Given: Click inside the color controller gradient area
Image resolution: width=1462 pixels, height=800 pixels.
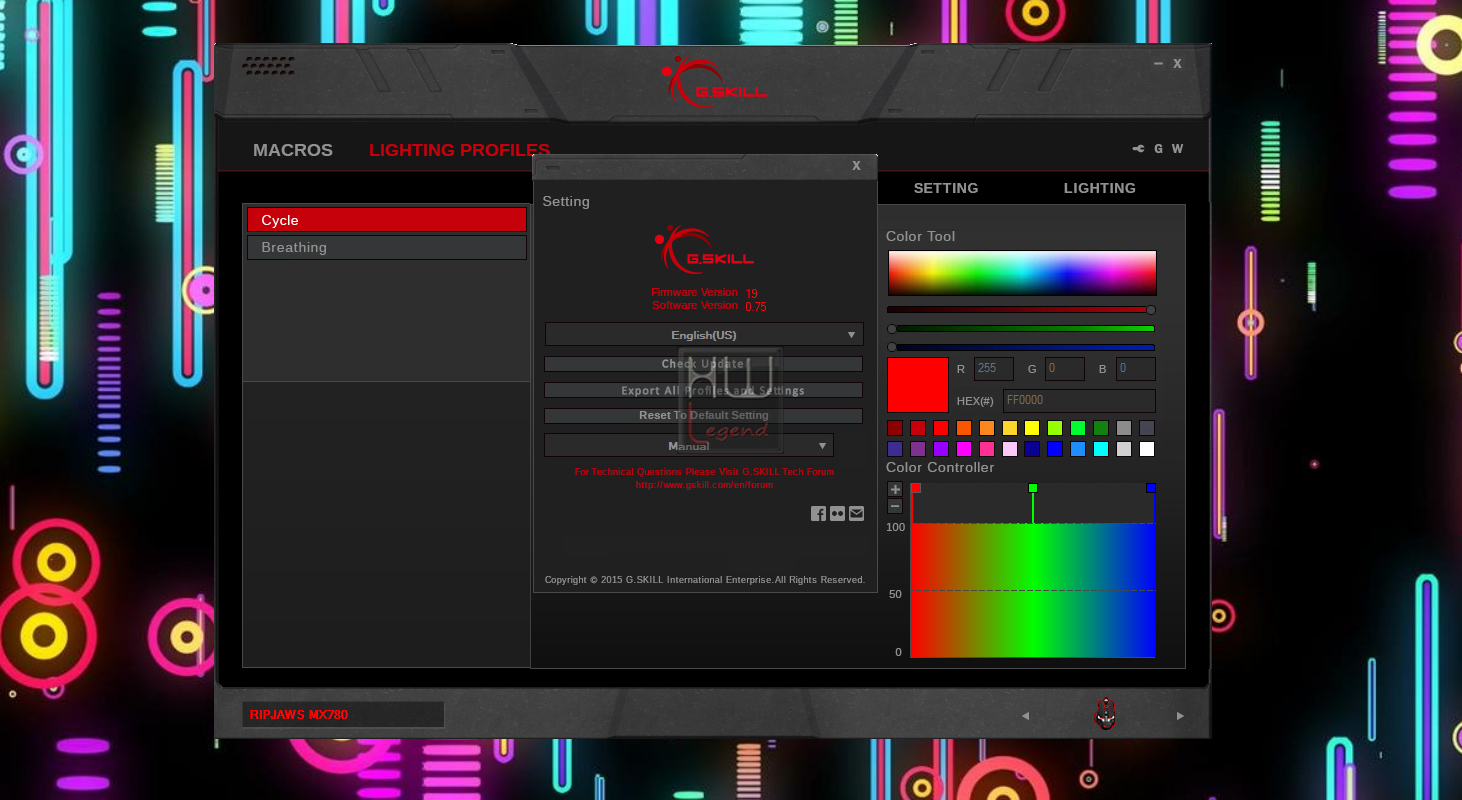Looking at the screenshot, I should (1033, 590).
